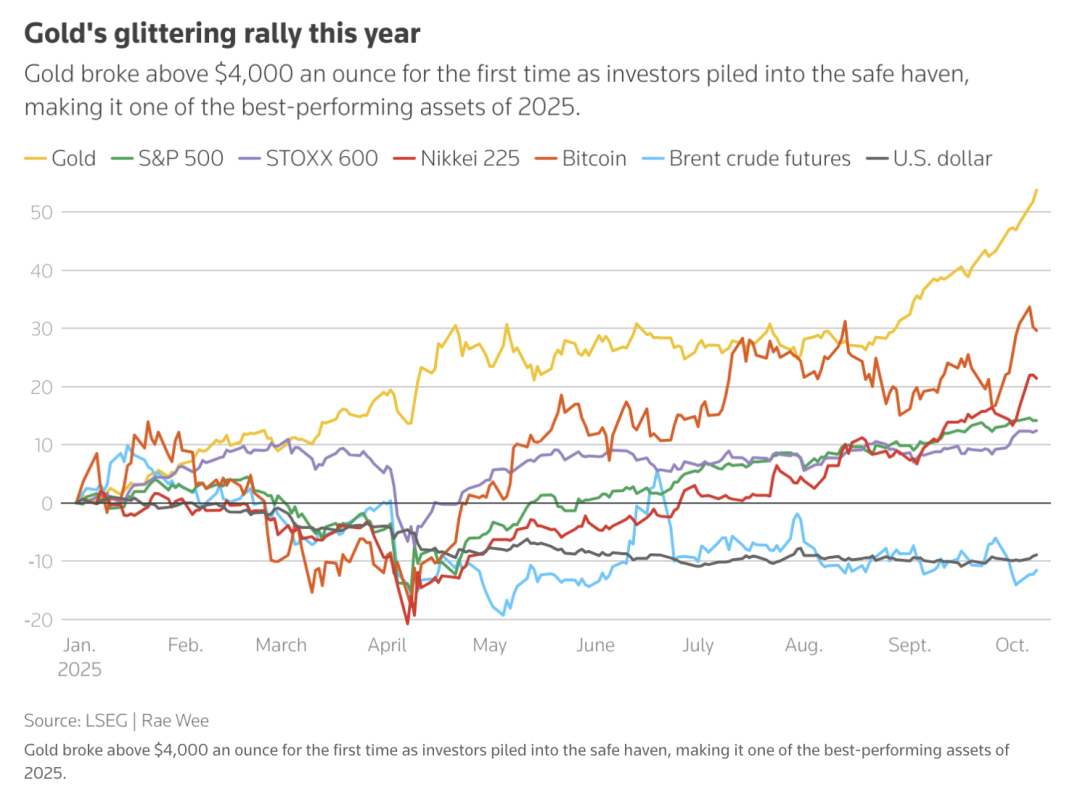Click the 50 y-axis value label
This screenshot has height=807, width=1080.
[x=41, y=212]
